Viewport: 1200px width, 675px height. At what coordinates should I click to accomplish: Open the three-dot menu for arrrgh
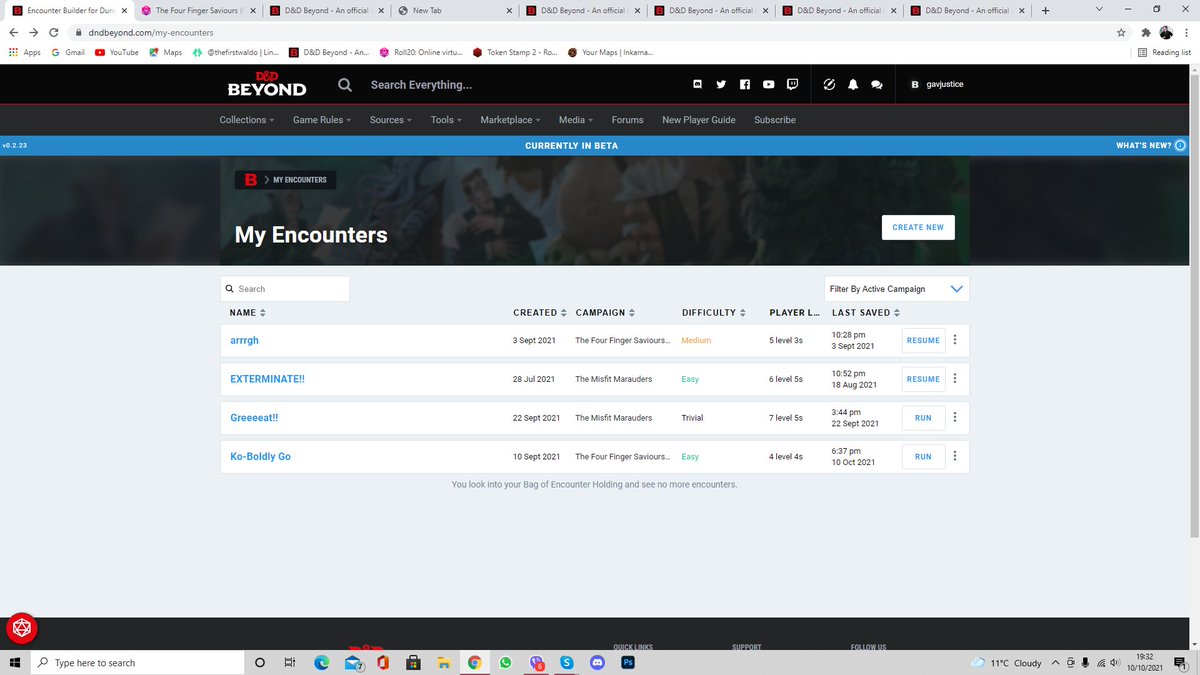[955, 340]
